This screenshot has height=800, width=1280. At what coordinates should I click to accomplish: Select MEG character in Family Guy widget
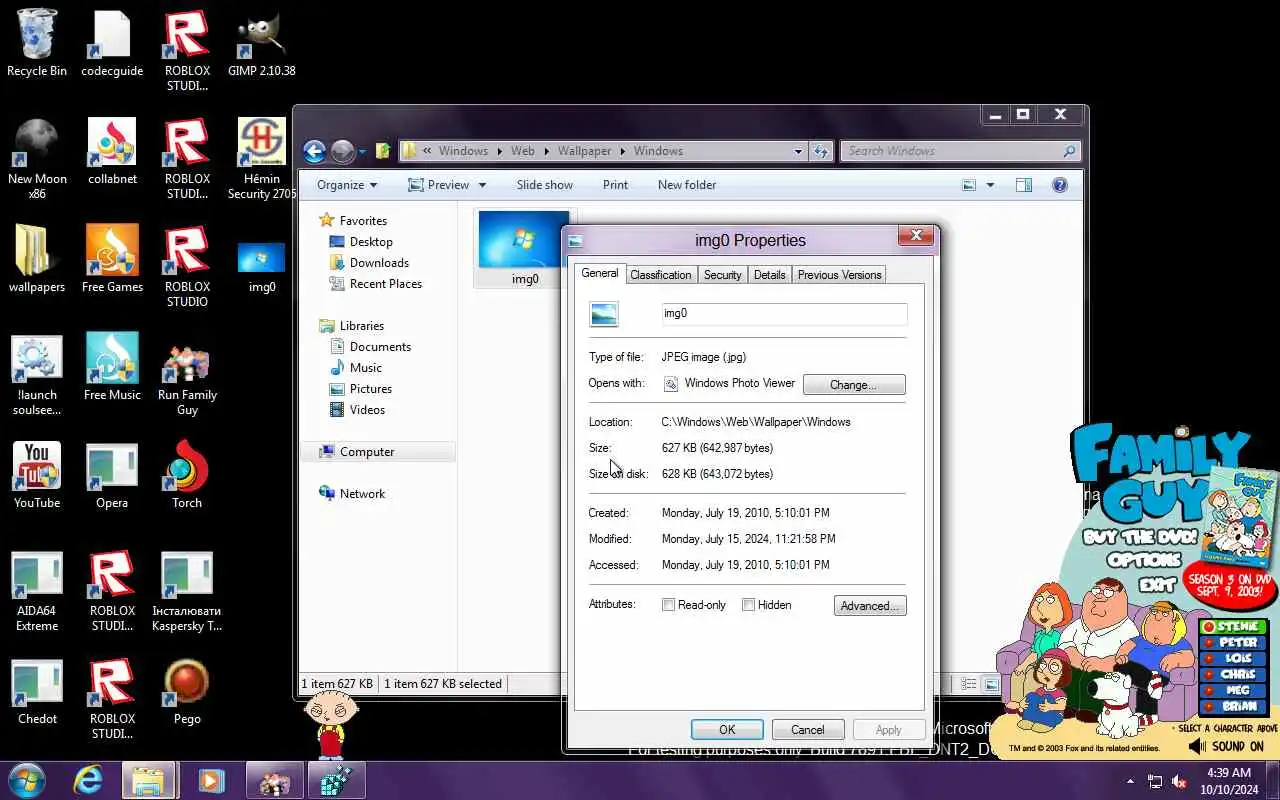1233,691
